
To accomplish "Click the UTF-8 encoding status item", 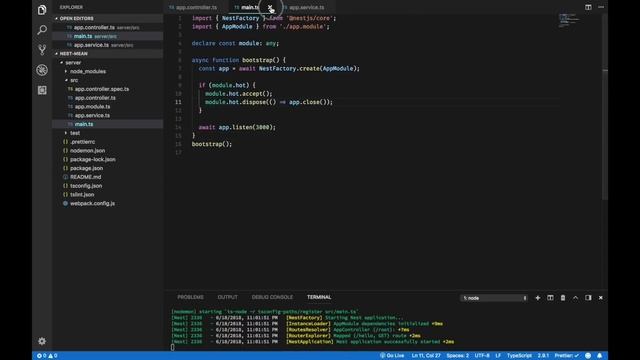I will pos(482,356).
